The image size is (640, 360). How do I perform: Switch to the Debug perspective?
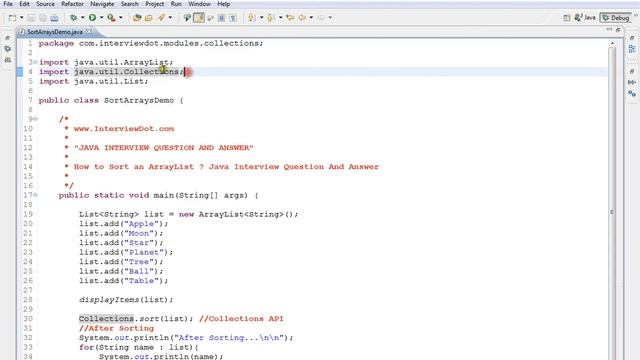[616, 18]
